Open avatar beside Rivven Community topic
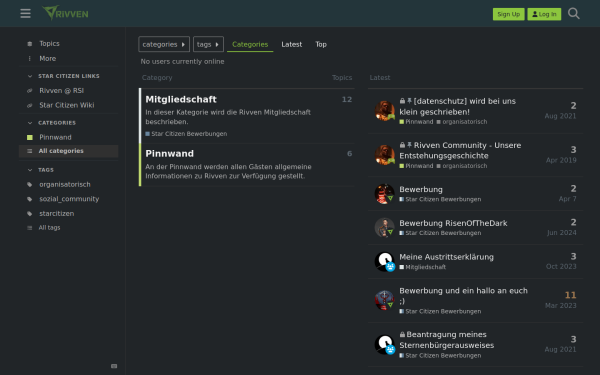 385,155
